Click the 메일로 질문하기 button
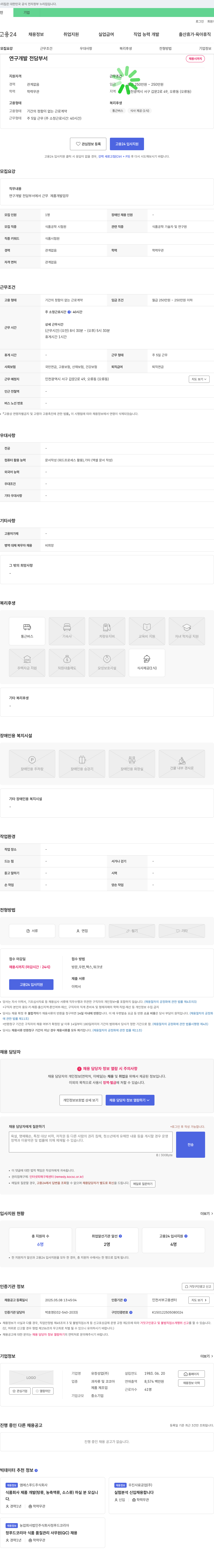 (143, 1184)
